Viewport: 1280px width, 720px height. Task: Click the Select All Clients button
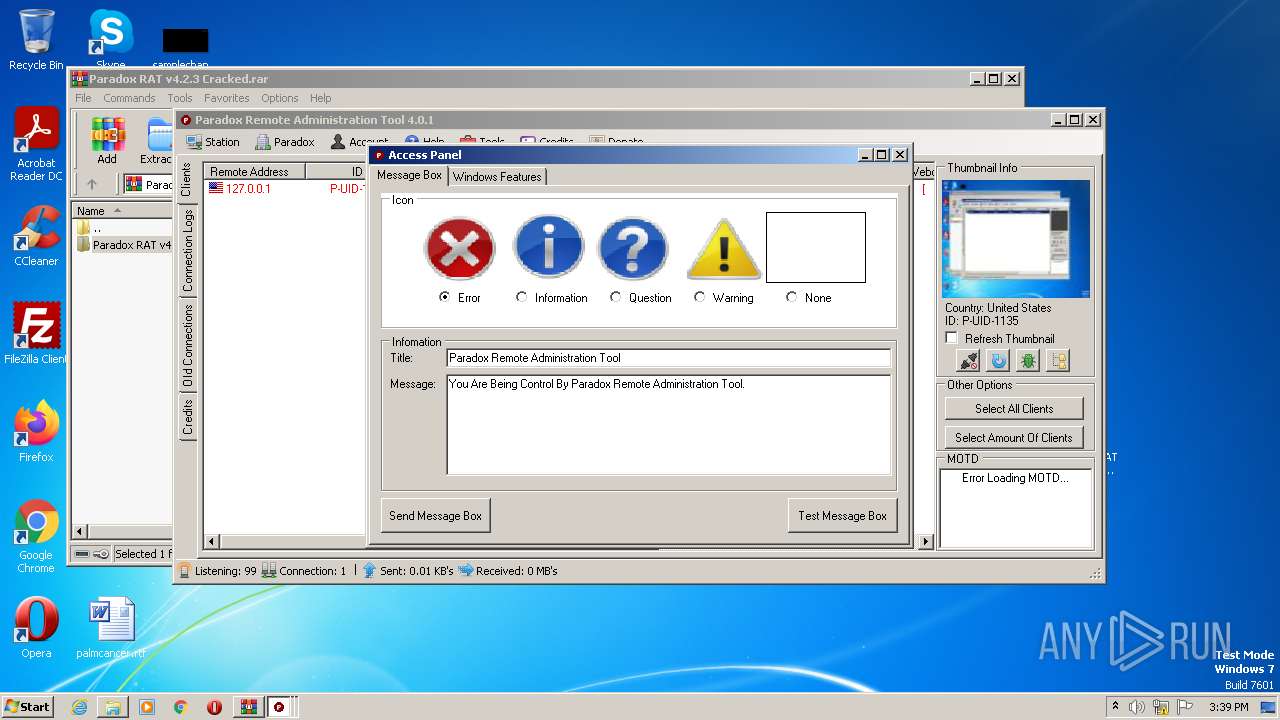[1013, 408]
